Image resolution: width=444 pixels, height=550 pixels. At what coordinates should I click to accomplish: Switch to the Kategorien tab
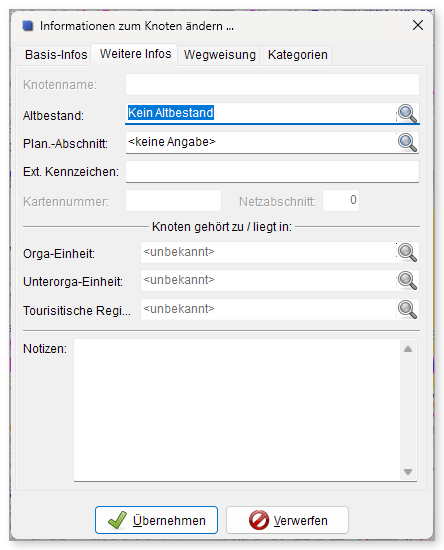pos(297,55)
